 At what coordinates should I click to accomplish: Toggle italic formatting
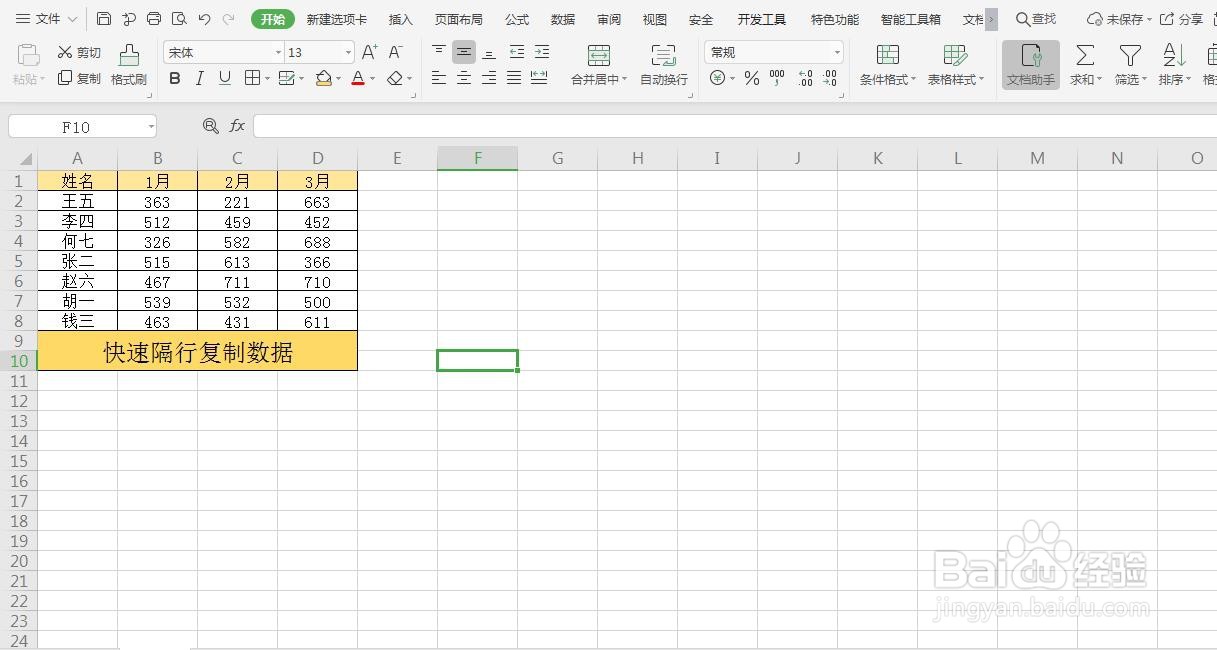coord(199,78)
